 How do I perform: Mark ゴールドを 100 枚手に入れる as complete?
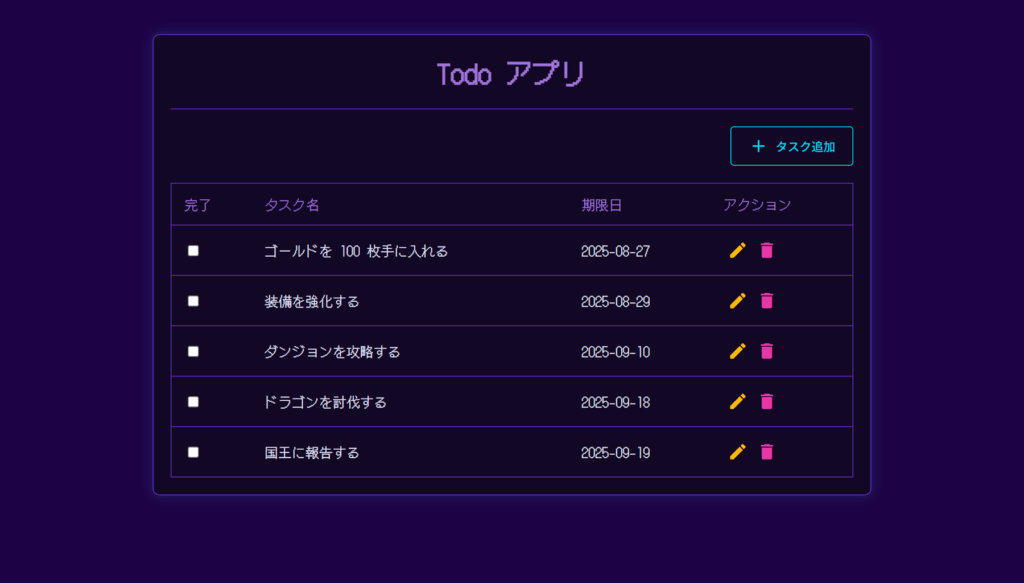coord(193,251)
